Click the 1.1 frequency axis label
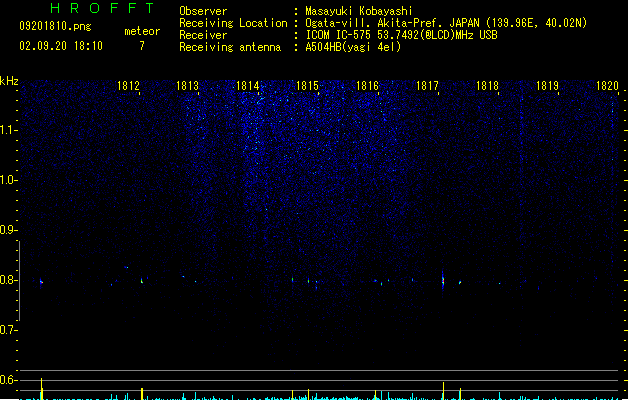 pyautogui.click(x=8, y=130)
